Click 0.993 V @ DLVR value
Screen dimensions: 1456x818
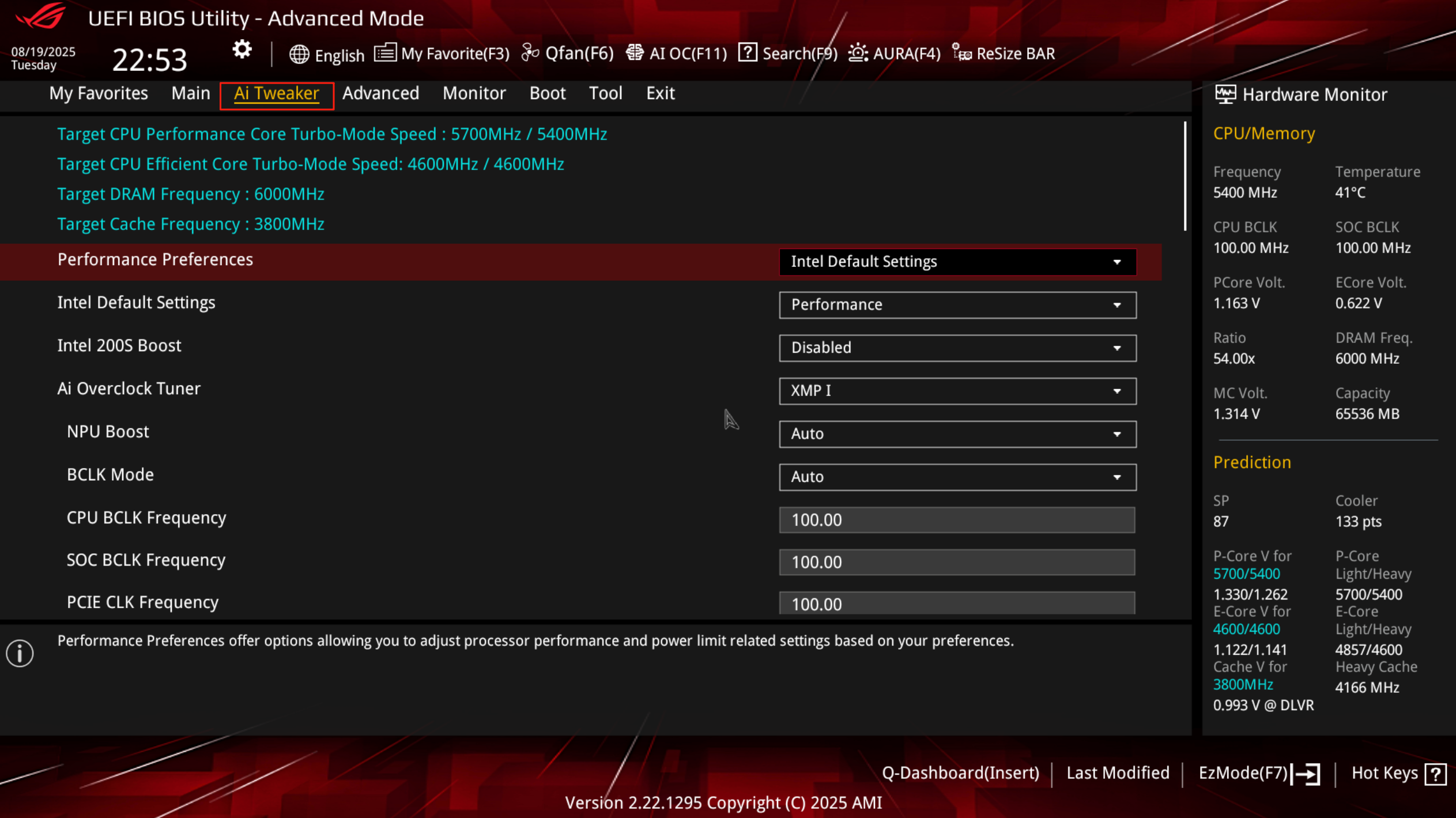1263,706
